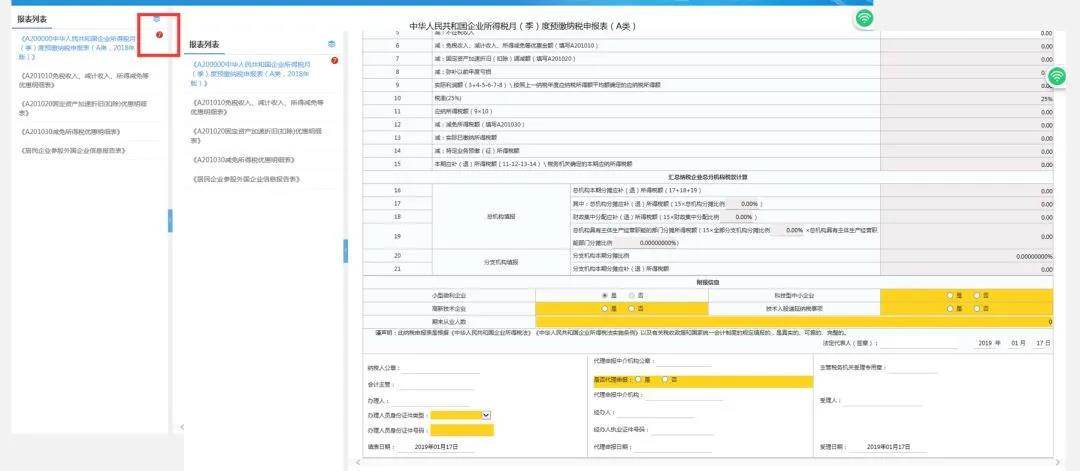This screenshot has width=1080, height=471.
Task: Open A201030 减免所得税优惠明细表 in the left list
Action: [x=70, y=131]
